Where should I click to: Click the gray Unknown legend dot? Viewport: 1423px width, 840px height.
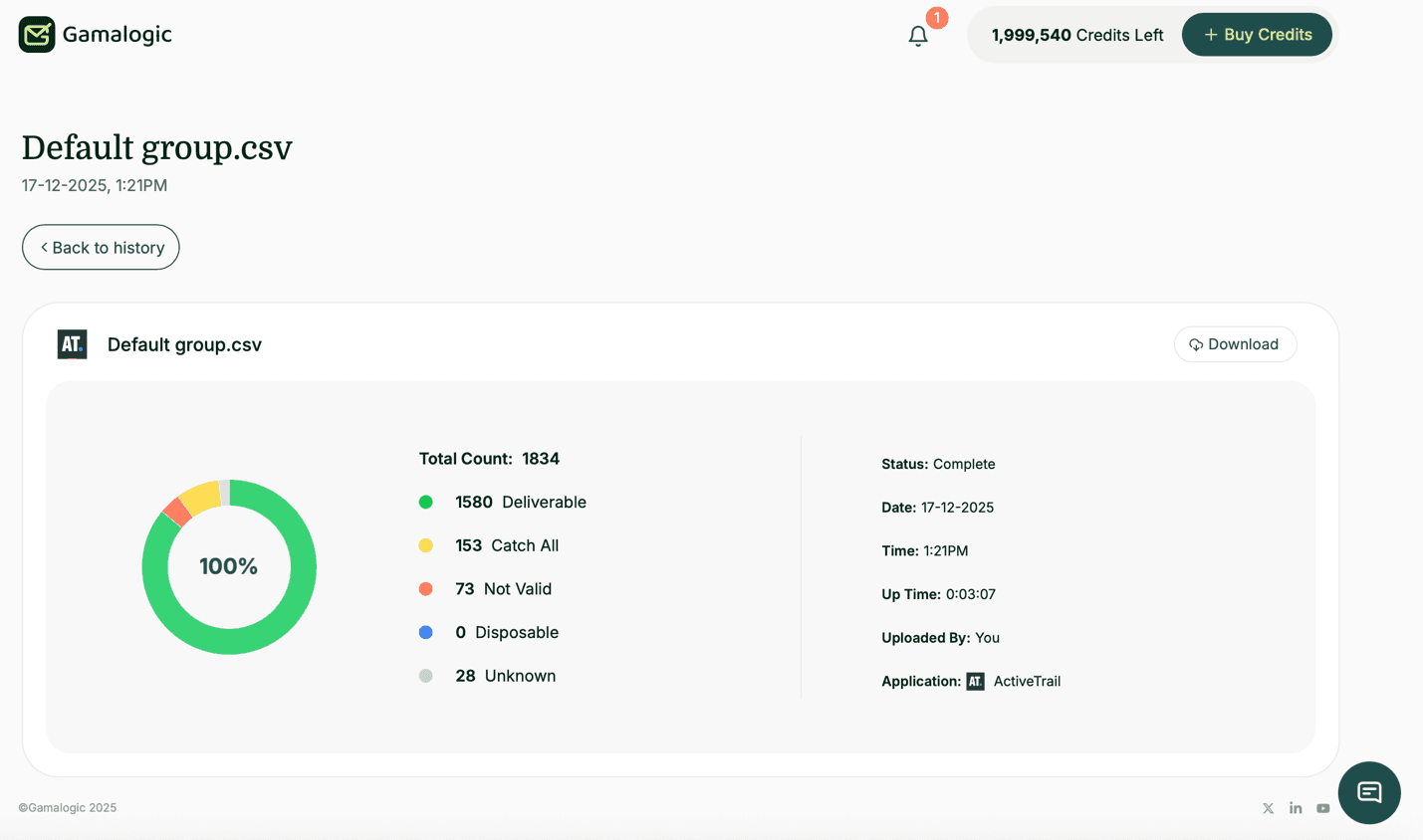point(426,675)
